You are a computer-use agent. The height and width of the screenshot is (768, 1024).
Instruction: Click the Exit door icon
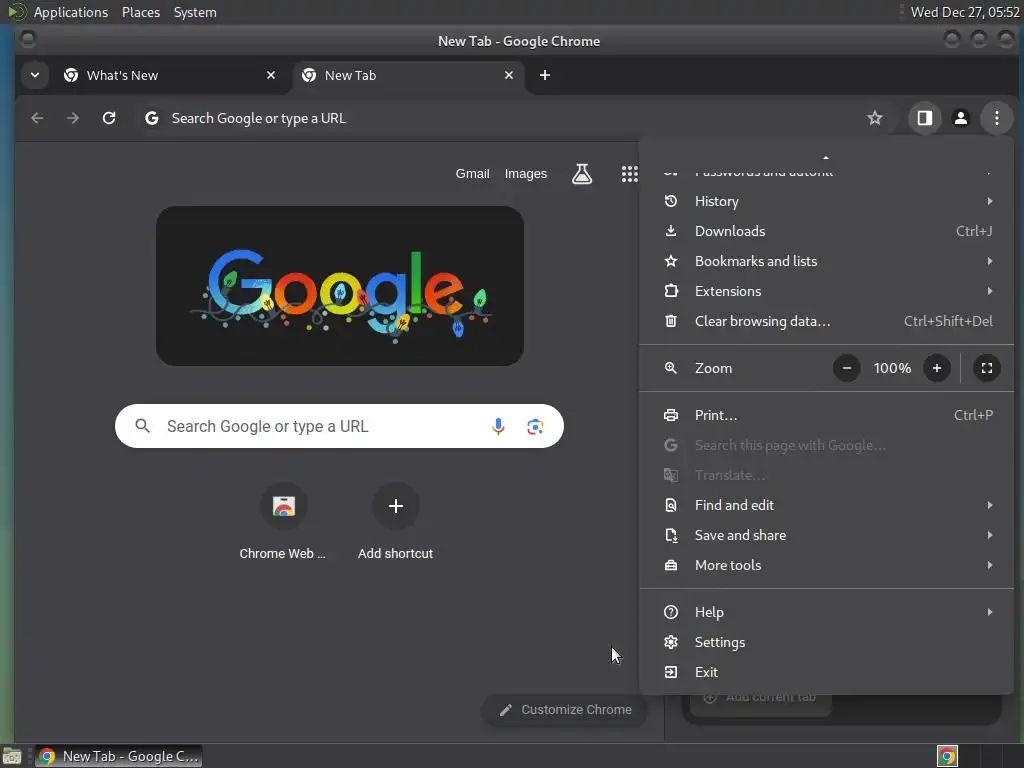coord(671,673)
